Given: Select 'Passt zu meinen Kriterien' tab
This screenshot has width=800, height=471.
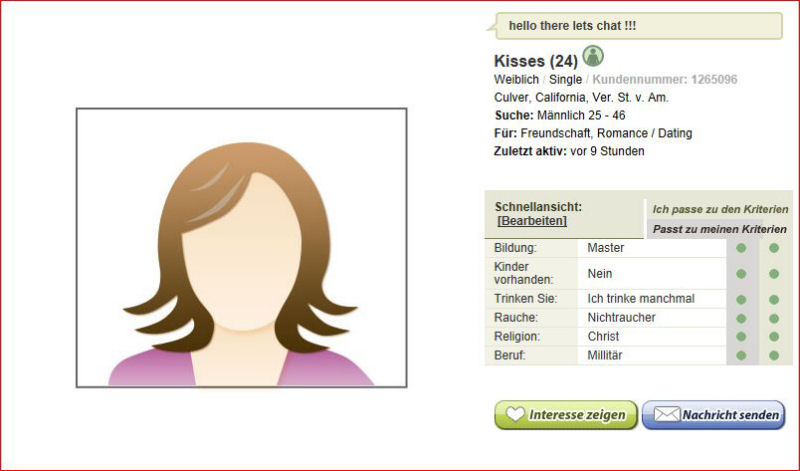Looking at the screenshot, I should pos(719,229).
